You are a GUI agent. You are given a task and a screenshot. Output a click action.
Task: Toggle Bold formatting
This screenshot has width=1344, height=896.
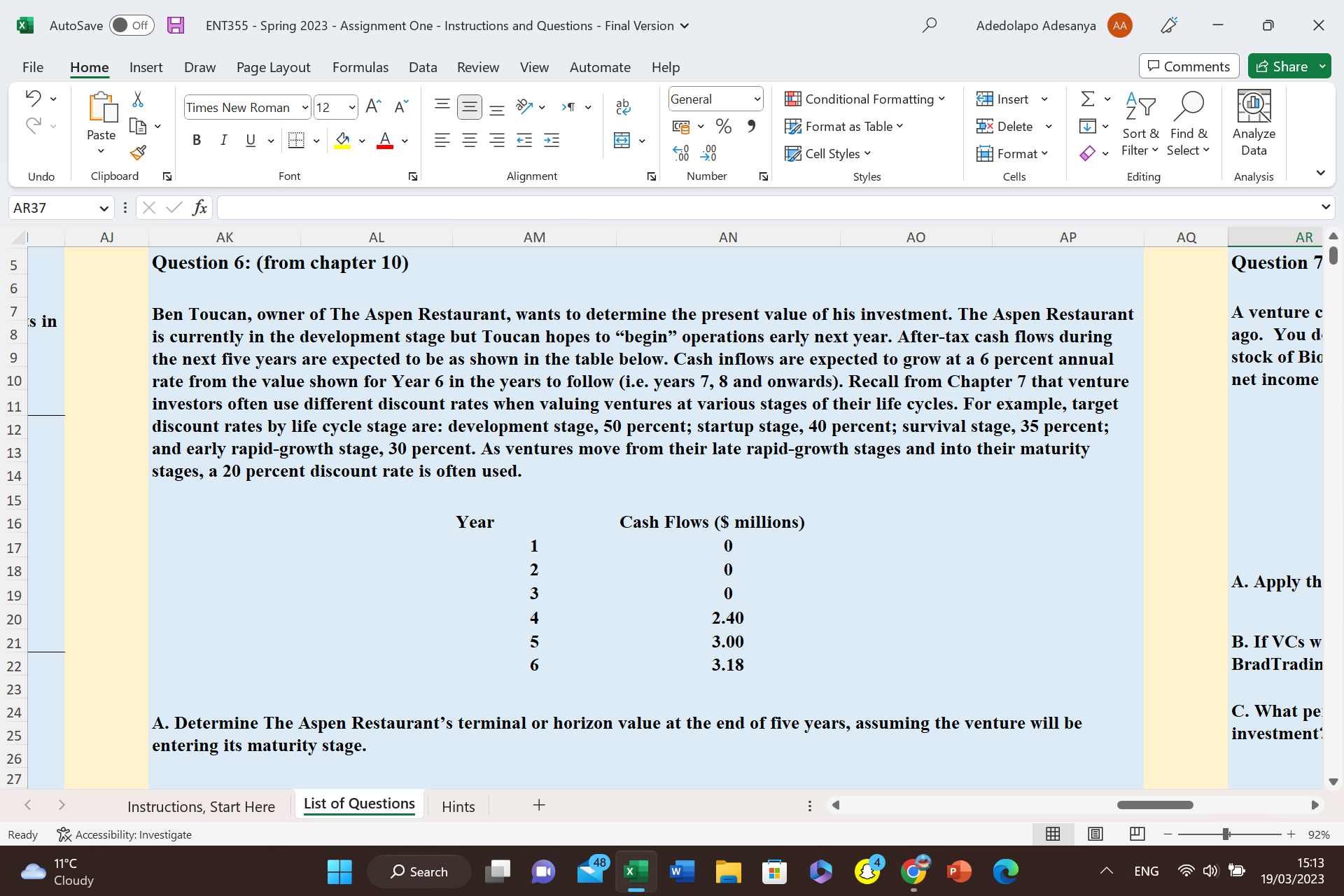[197, 140]
